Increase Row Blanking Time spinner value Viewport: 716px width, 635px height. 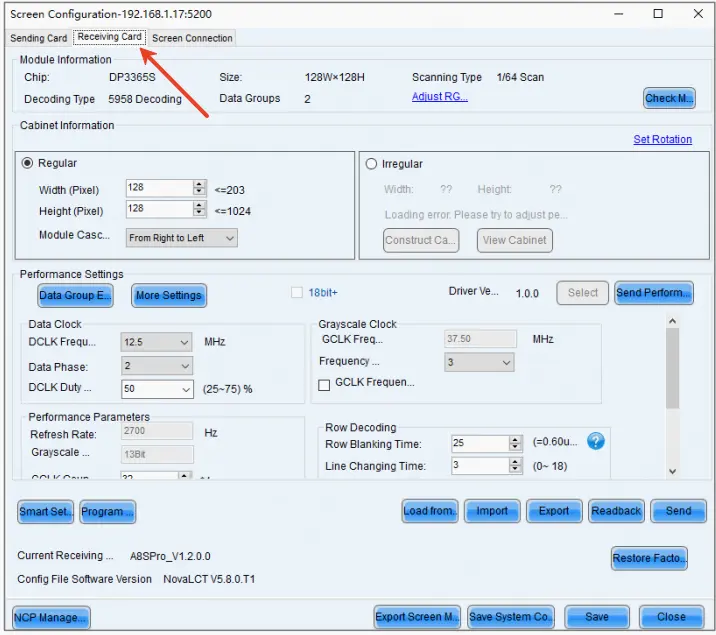point(516,439)
